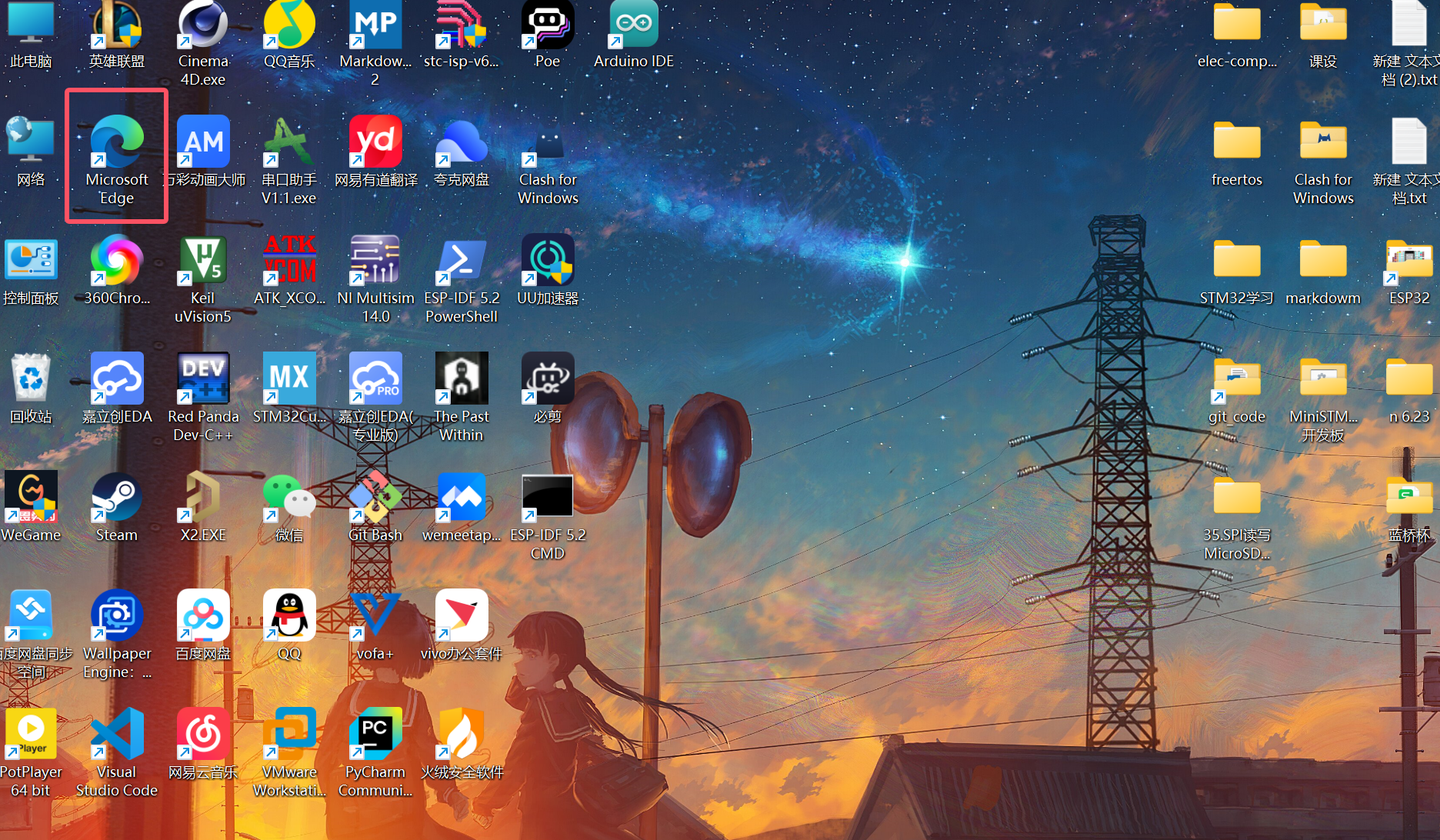Click the UU加速器 icon
Screen dimensions: 1440x840
tap(547, 260)
